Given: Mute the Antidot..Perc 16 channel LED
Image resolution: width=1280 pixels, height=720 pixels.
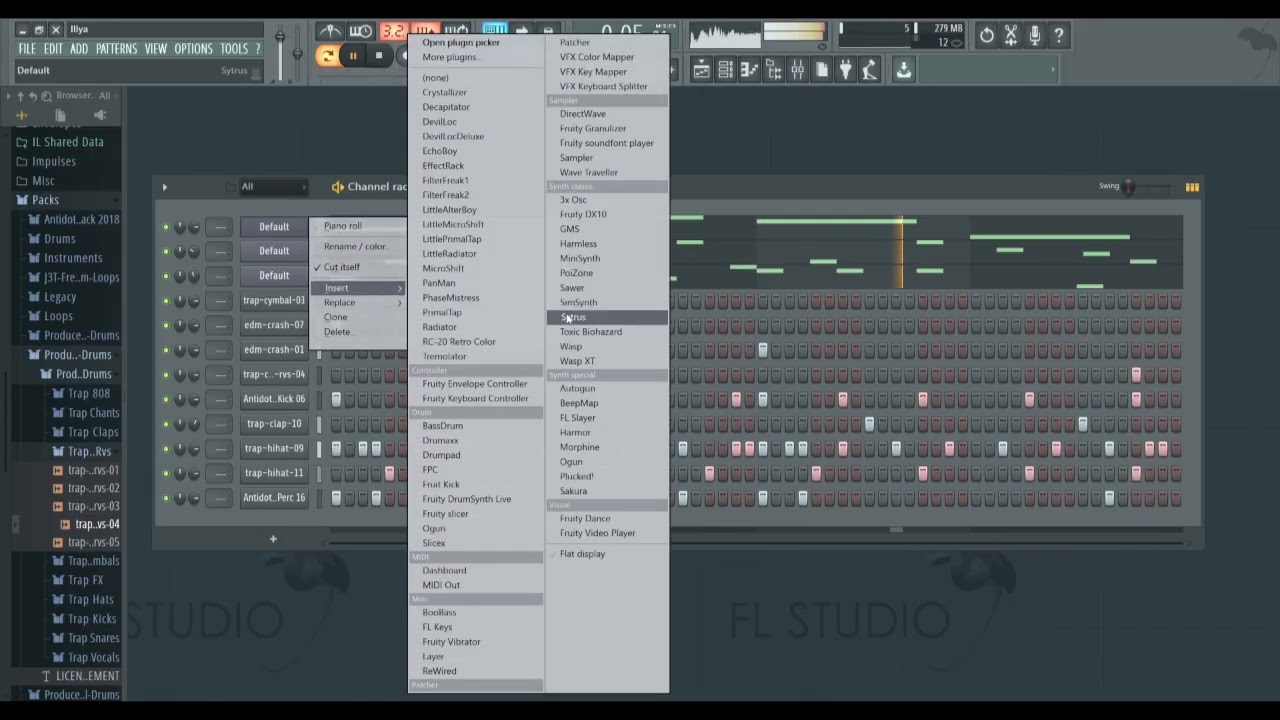Looking at the screenshot, I should 166,498.
